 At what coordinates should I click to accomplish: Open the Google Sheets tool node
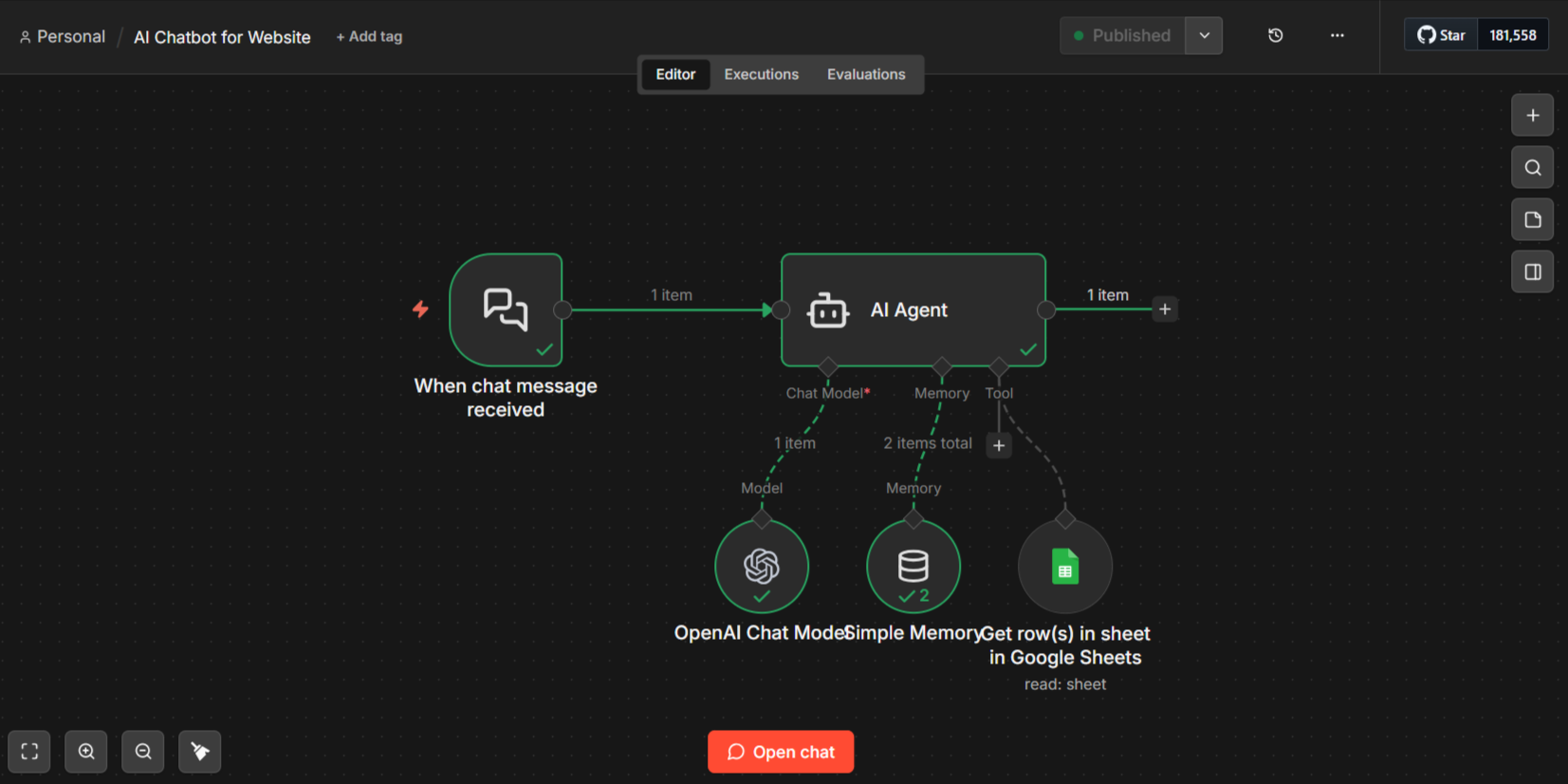[x=1064, y=568]
